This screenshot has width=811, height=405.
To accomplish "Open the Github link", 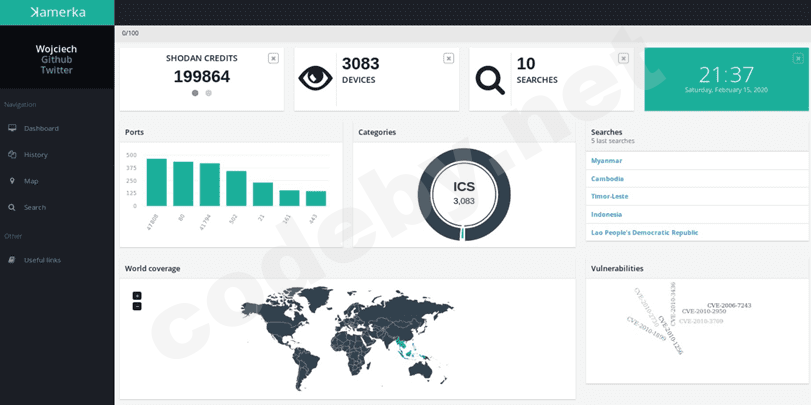I will tap(56, 59).
